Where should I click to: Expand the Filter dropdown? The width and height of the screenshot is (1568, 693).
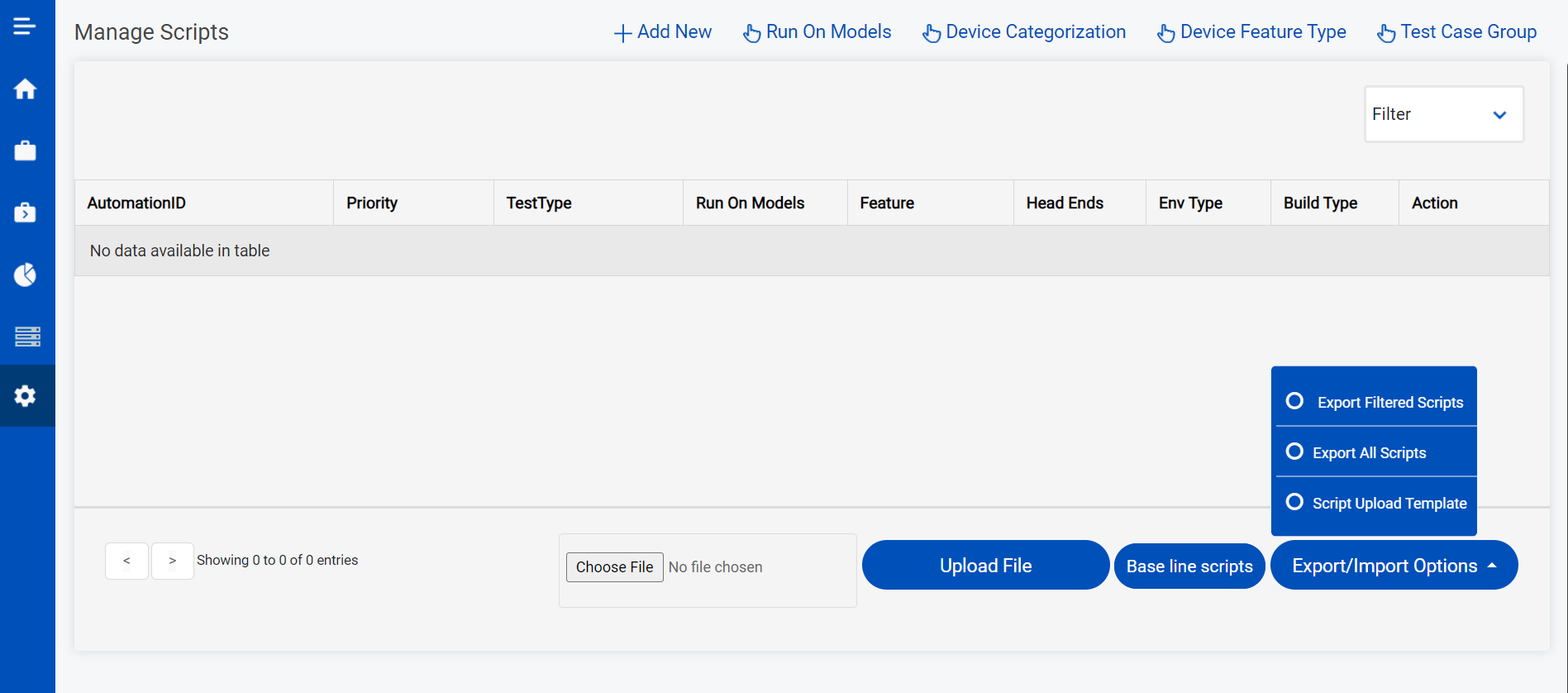click(1443, 114)
